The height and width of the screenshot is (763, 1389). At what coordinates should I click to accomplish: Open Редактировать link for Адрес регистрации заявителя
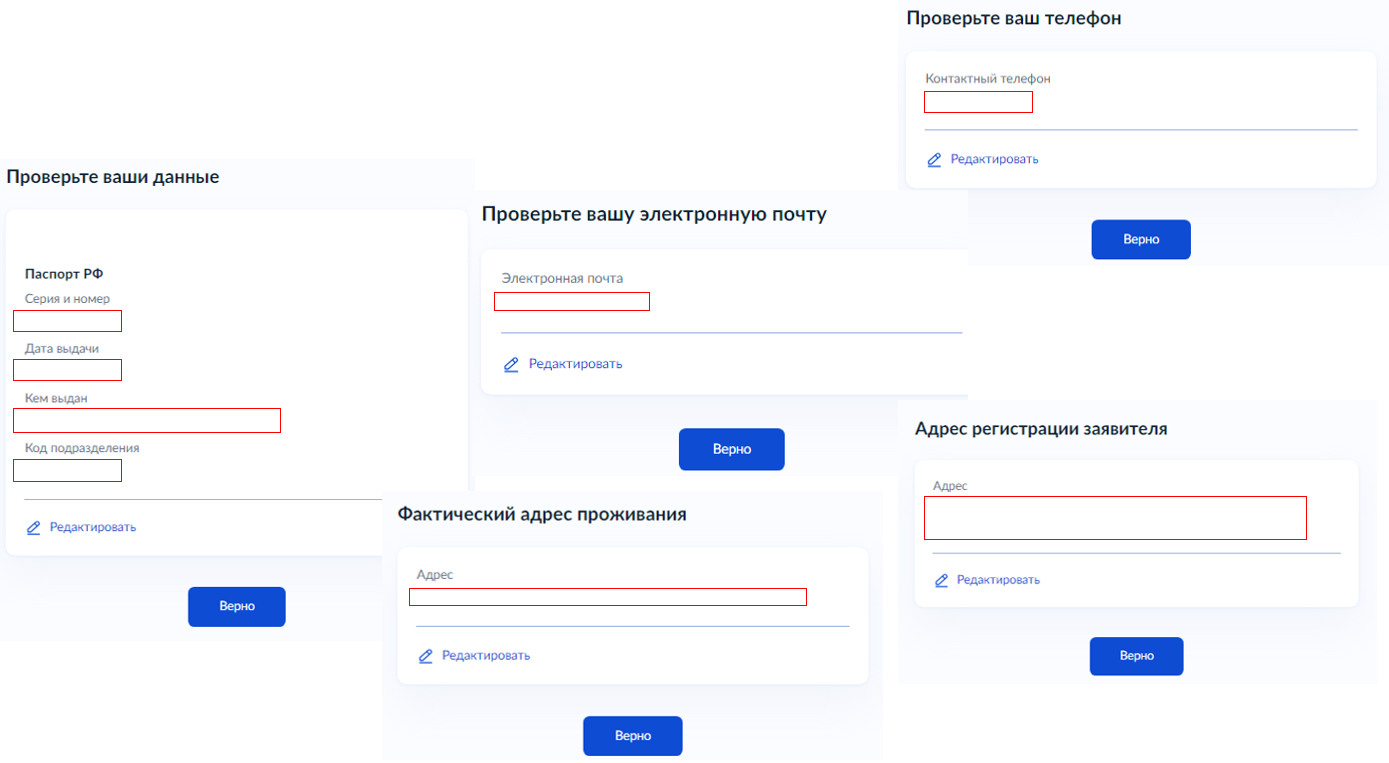coord(998,580)
